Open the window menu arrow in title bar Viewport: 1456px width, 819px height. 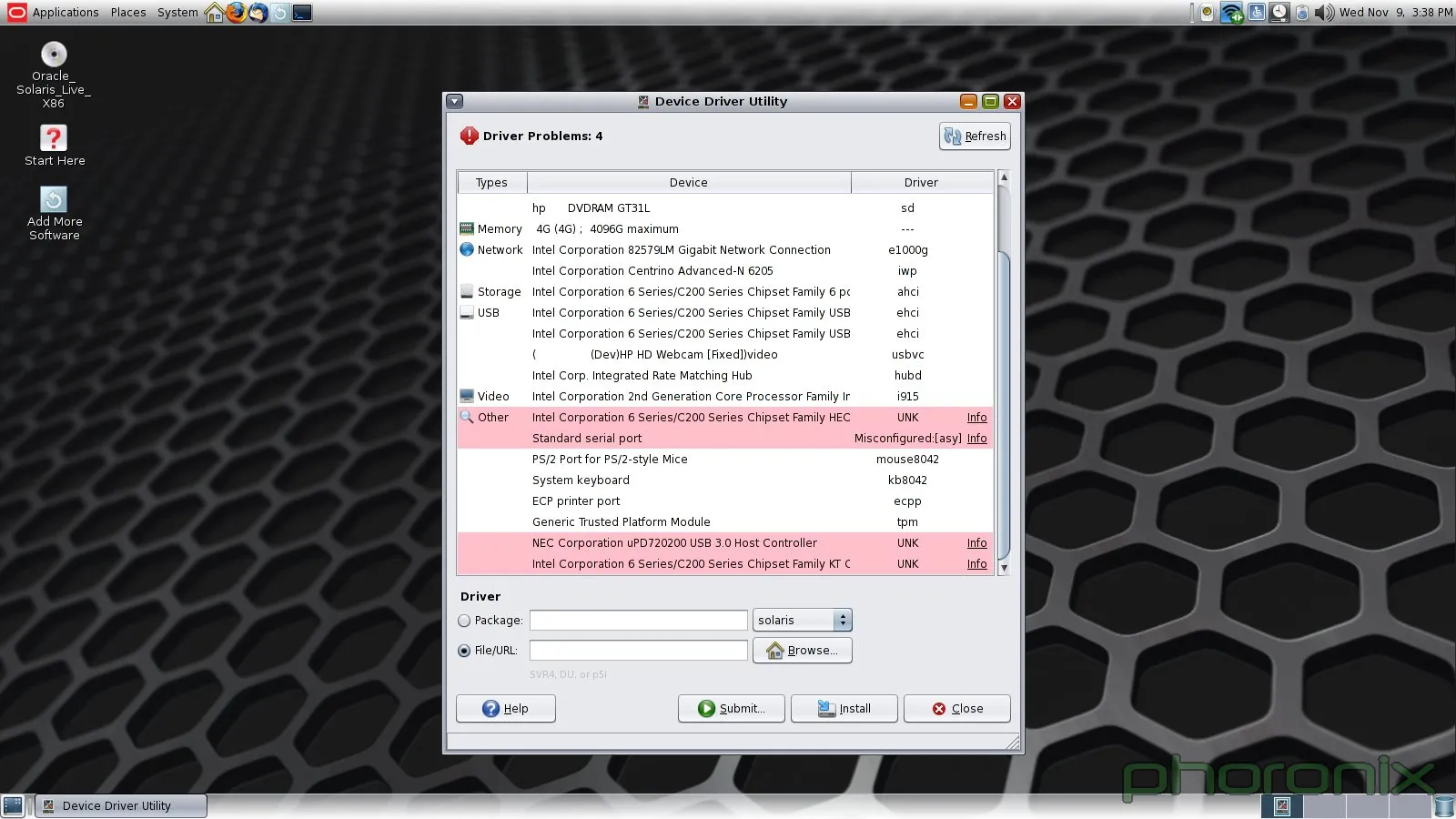coord(455,102)
